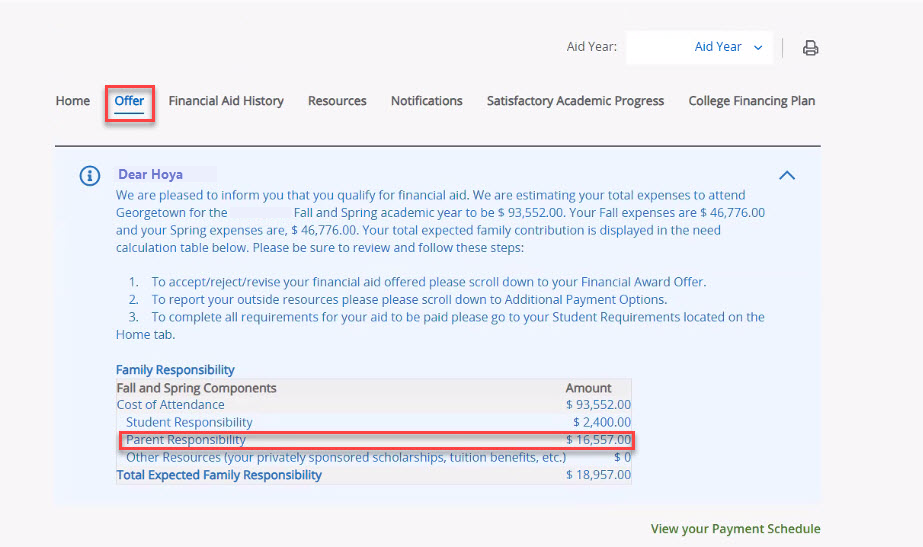Click the printer icon
Image resolution: width=923 pixels, height=547 pixels.
(810, 48)
